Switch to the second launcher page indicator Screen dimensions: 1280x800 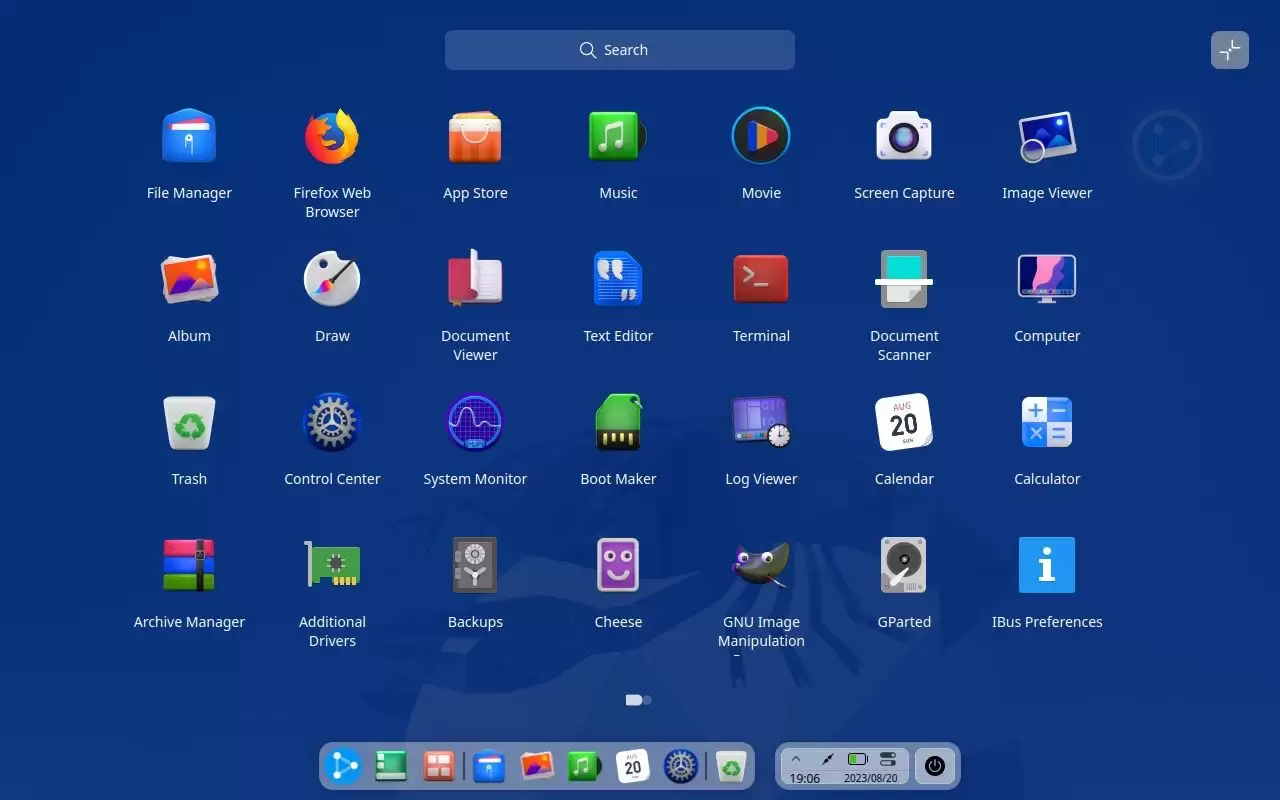pyautogui.click(x=646, y=700)
